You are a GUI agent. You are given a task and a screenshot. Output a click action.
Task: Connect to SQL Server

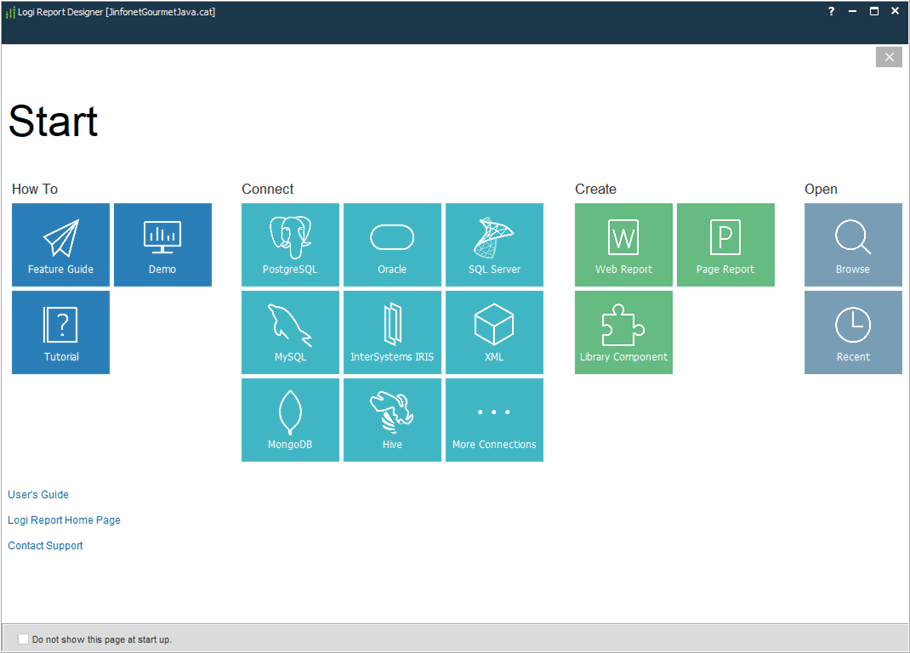tap(494, 244)
